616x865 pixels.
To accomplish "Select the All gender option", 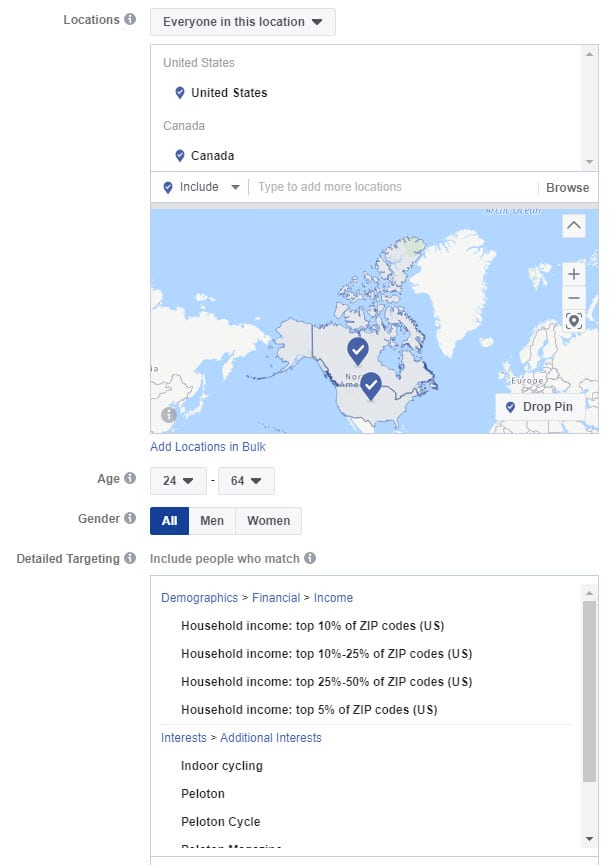I will (x=169, y=521).
